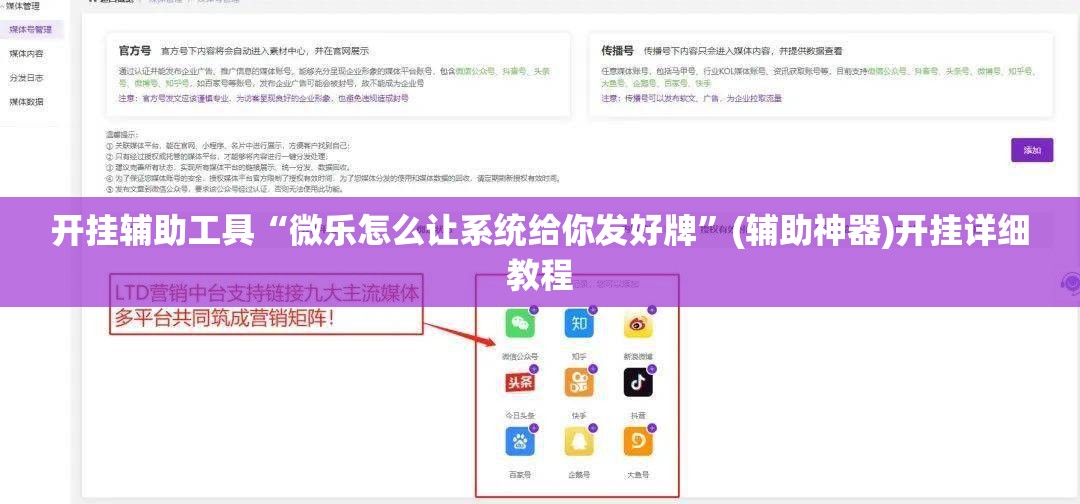Click the 大鱼号 label under its icon
This screenshot has height=504, width=1080.
(x=638, y=474)
